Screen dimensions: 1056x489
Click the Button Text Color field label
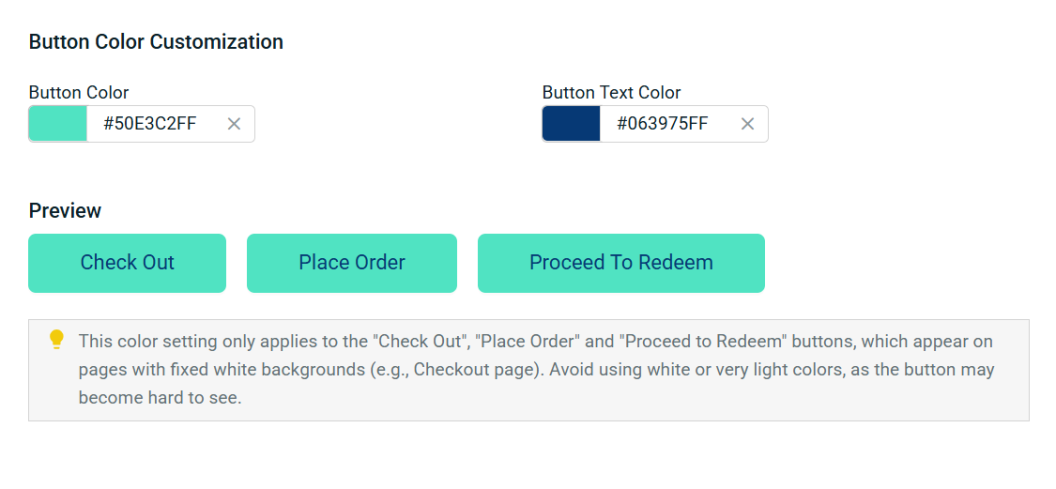pos(611,92)
